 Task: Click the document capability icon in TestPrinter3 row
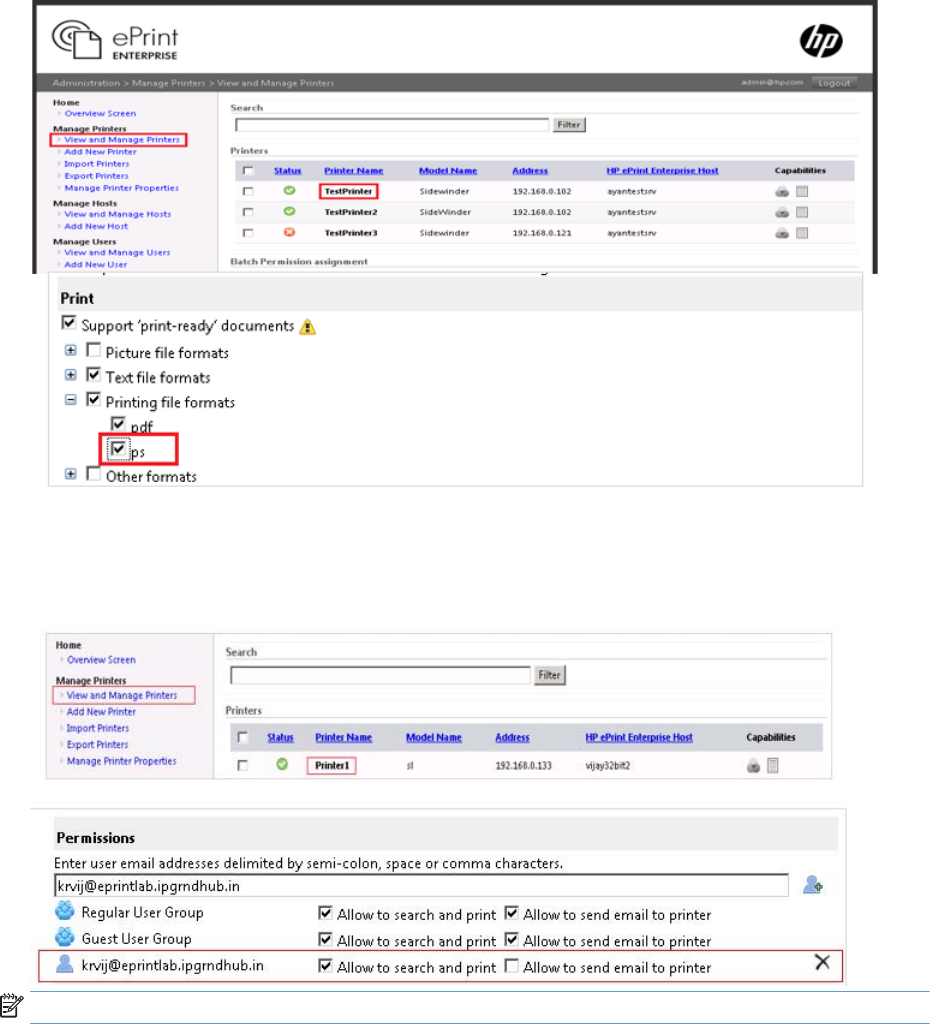[x=802, y=233]
